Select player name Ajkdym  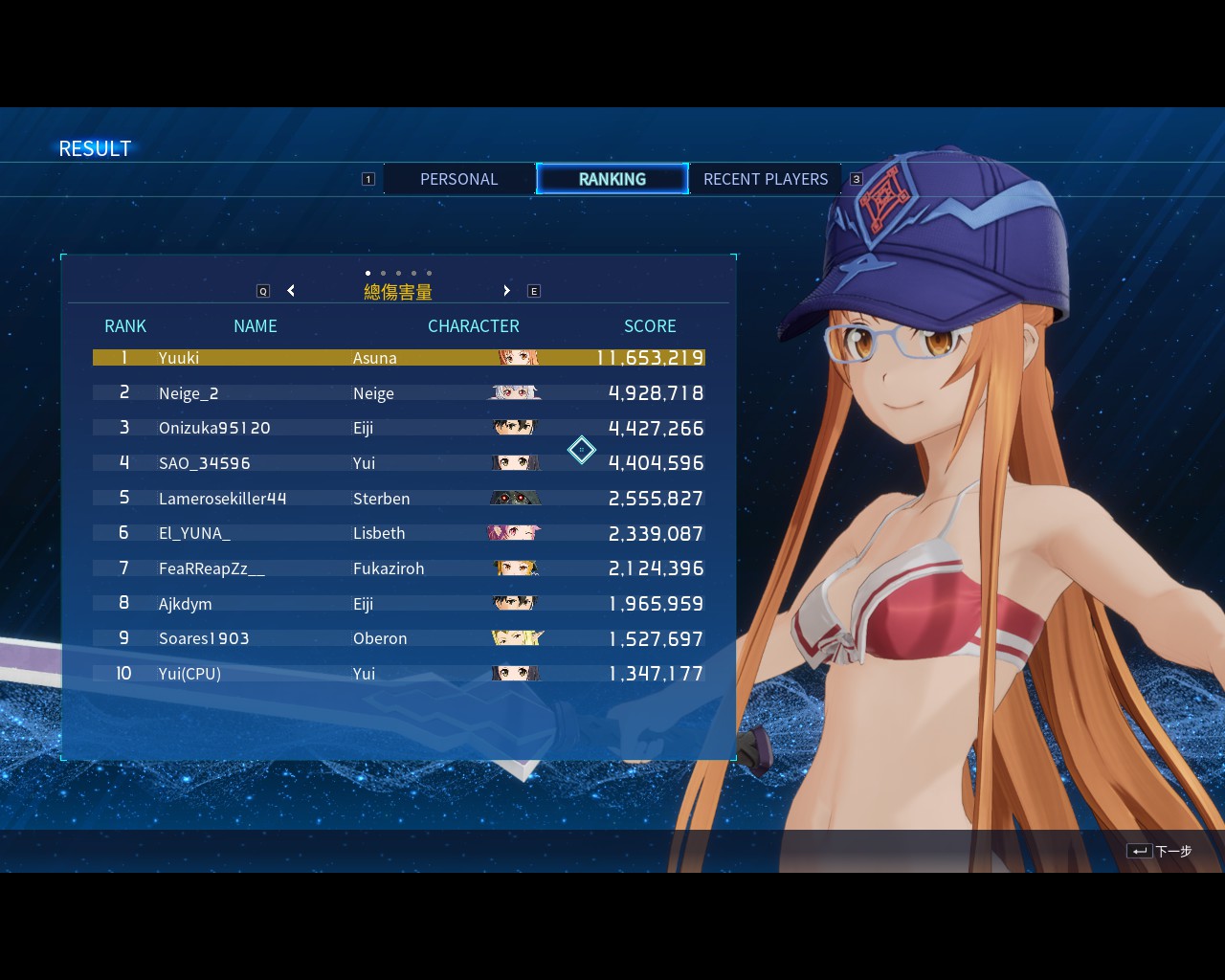coord(186,604)
